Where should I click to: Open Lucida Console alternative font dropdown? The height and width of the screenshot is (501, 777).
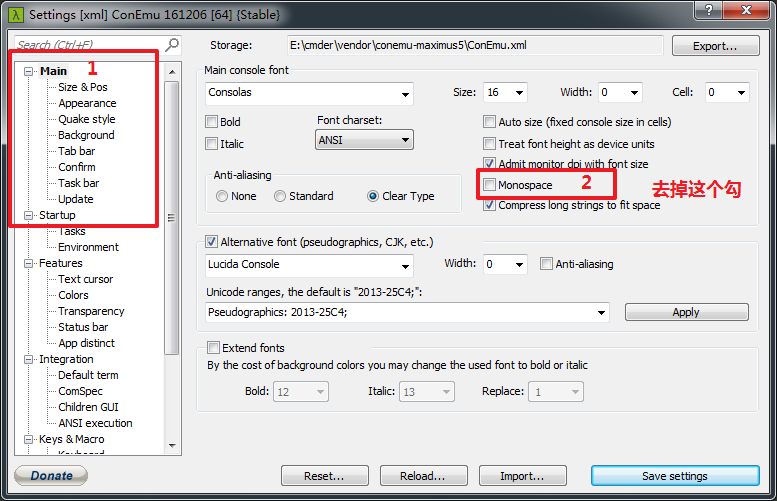[x=405, y=266]
